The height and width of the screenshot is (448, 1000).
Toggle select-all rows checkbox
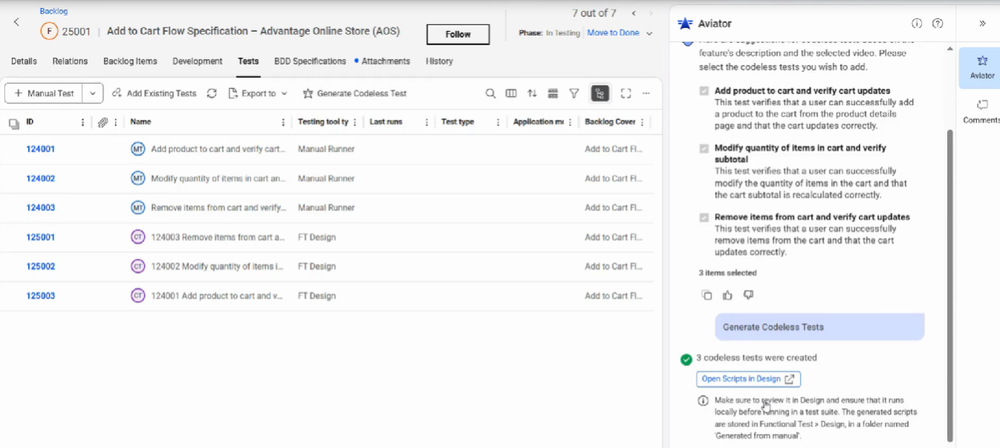[14, 123]
